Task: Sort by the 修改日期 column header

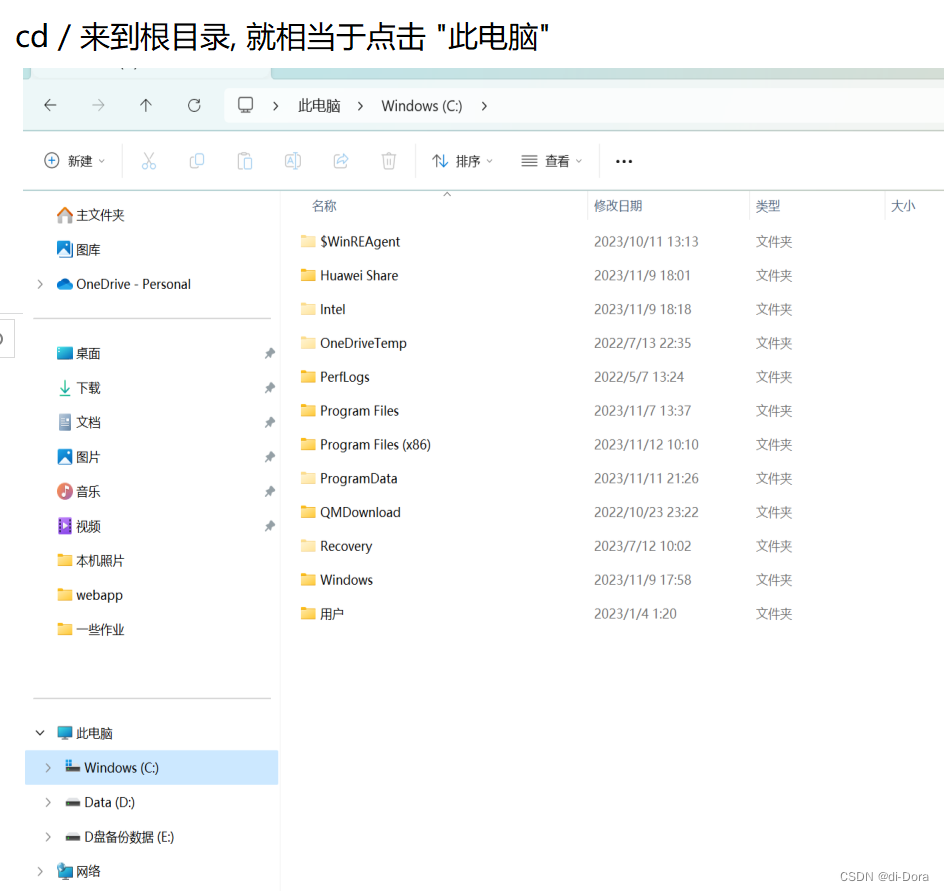Action: [618, 206]
